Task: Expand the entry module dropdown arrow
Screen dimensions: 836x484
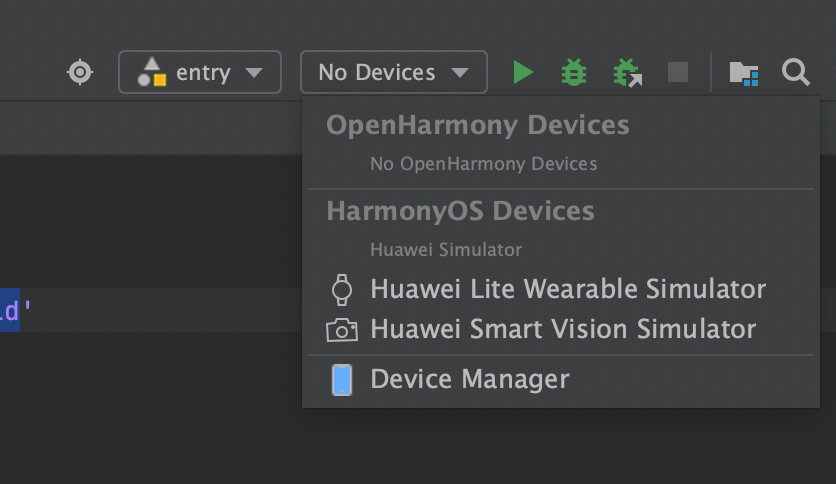Action: click(254, 72)
